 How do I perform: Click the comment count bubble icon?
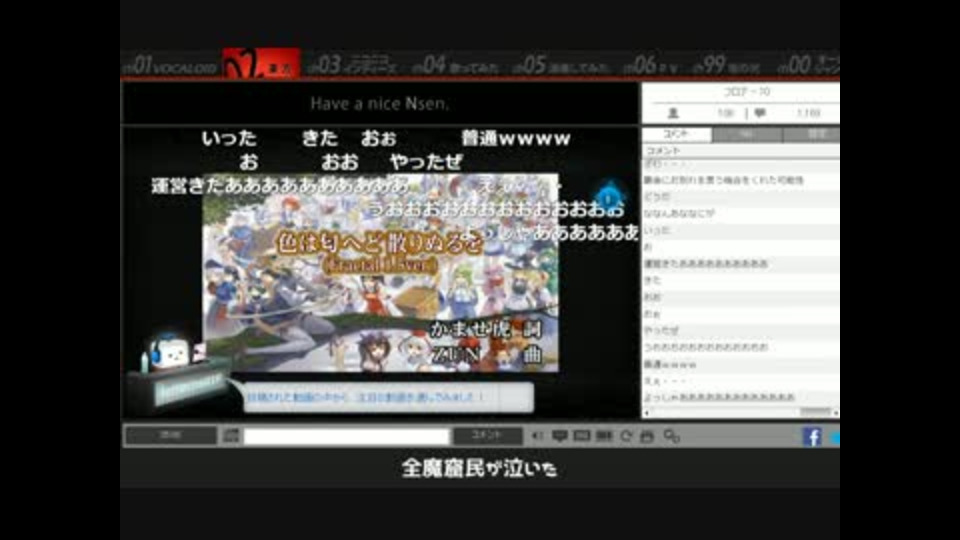[x=760, y=113]
